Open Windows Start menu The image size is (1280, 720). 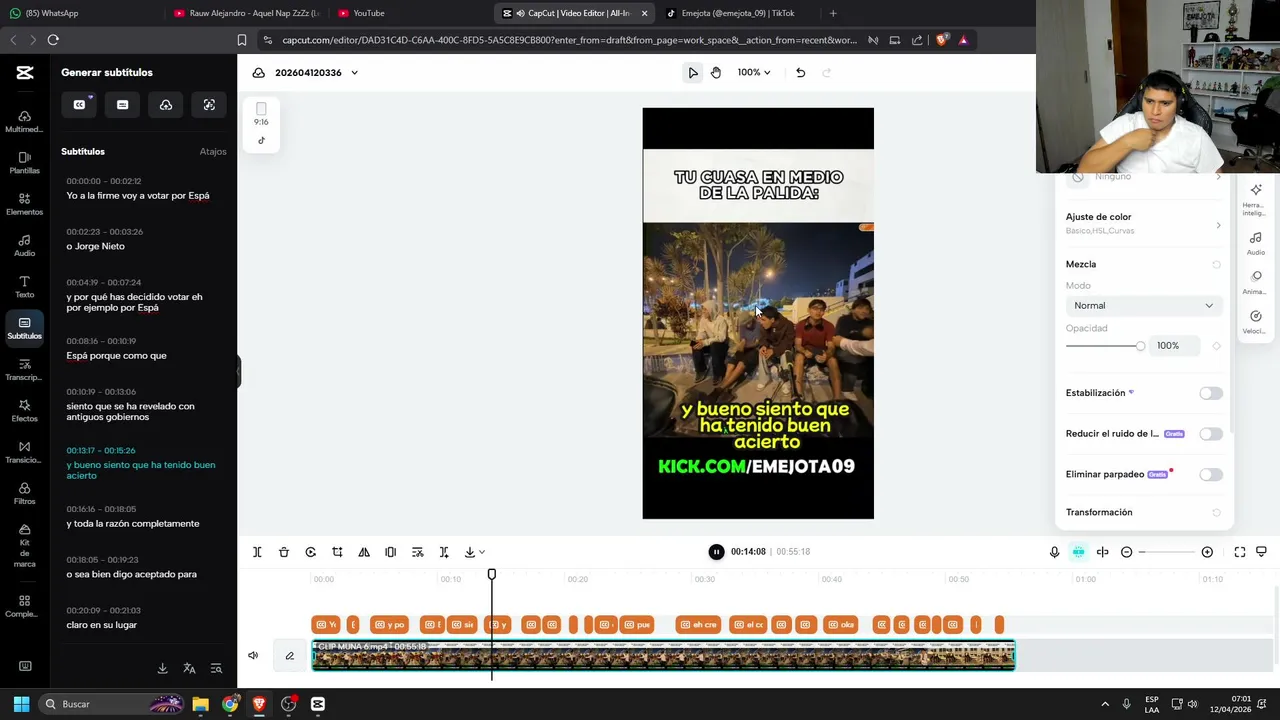pos(21,704)
